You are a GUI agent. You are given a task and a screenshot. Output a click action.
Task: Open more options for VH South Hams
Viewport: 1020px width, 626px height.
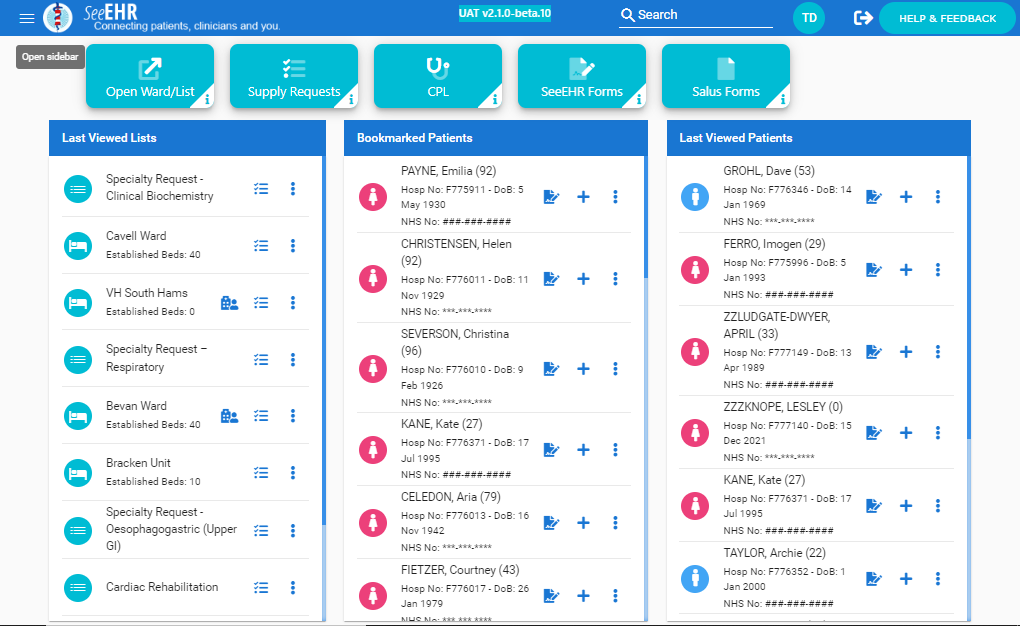point(293,303)
